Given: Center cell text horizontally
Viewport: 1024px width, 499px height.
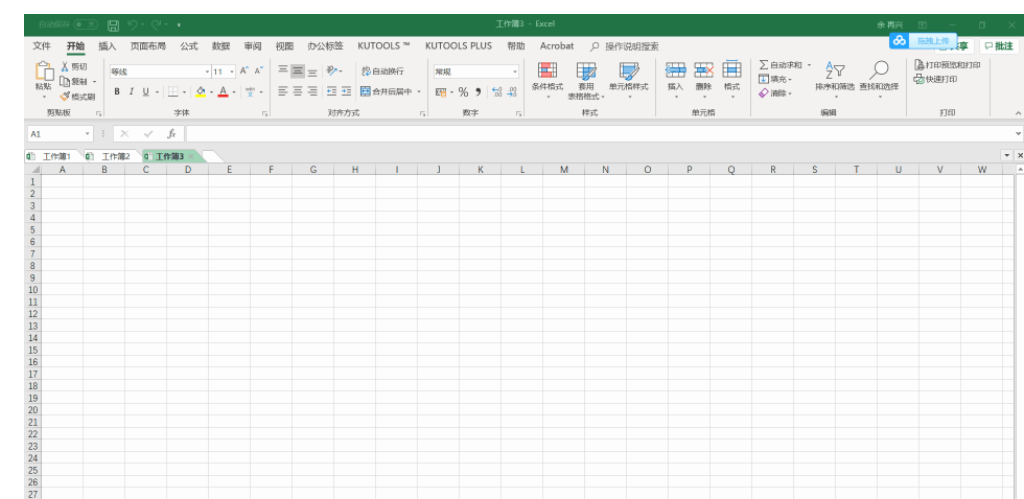Looking at the screenshot, I should coord(298,92).
